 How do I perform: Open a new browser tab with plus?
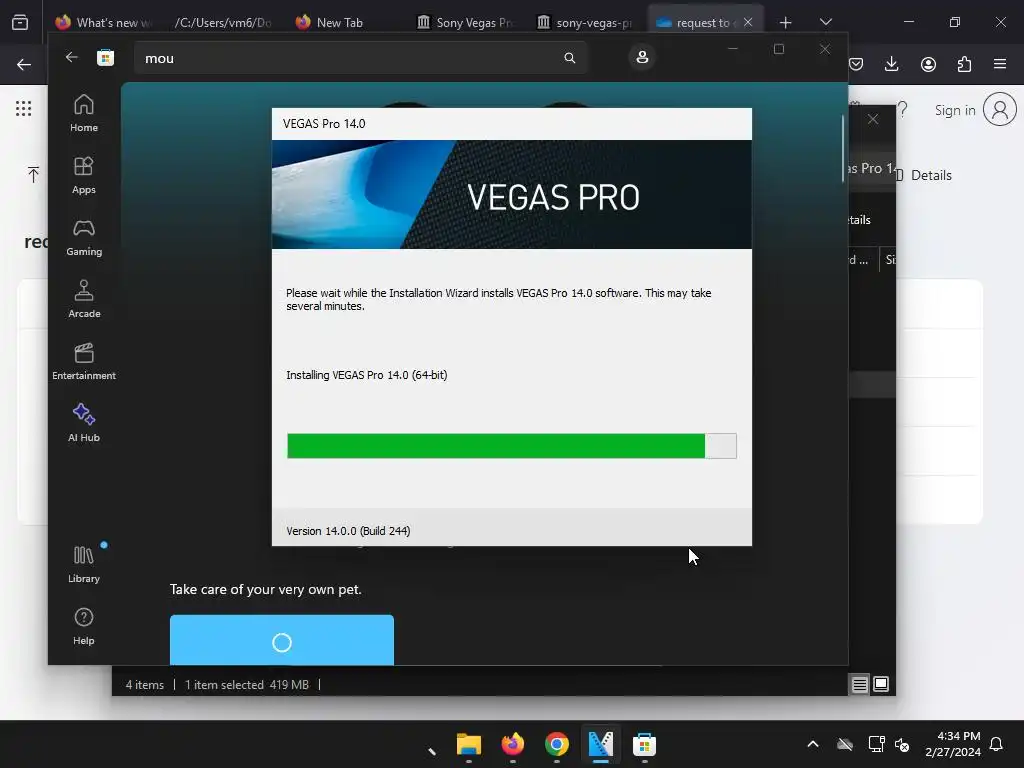[786, 23]
